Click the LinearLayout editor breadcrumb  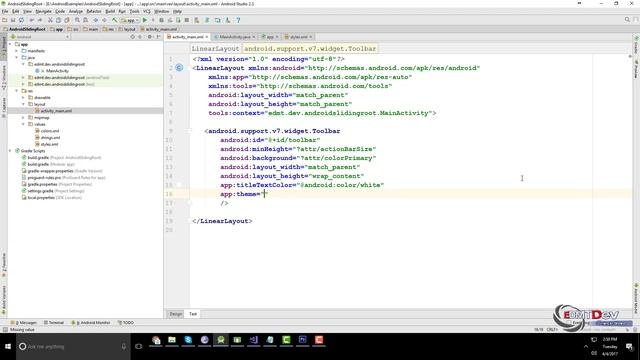[215, 49]
